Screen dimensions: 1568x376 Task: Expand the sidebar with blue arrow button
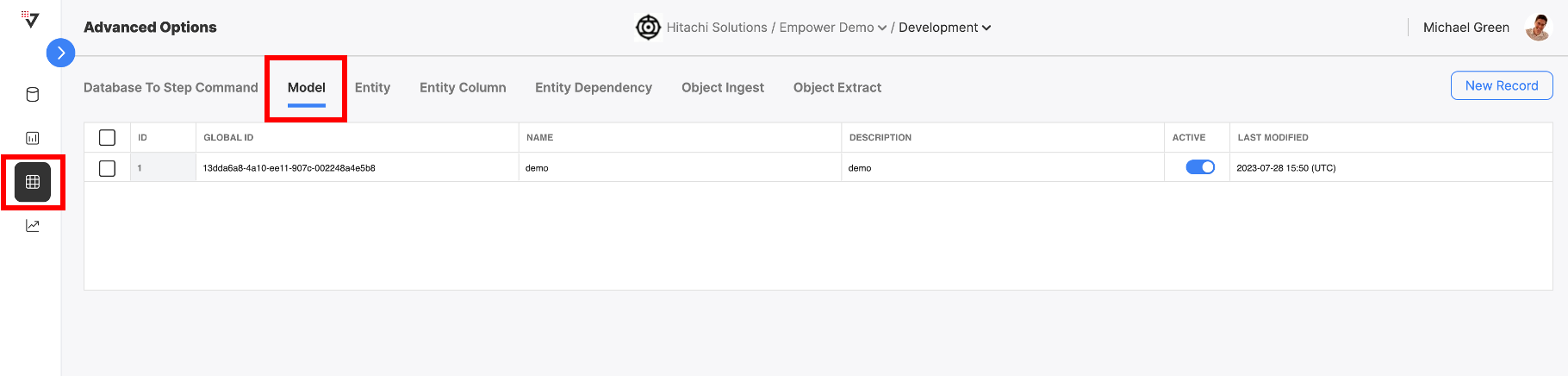pyautogui.click(x=60, y=53)
